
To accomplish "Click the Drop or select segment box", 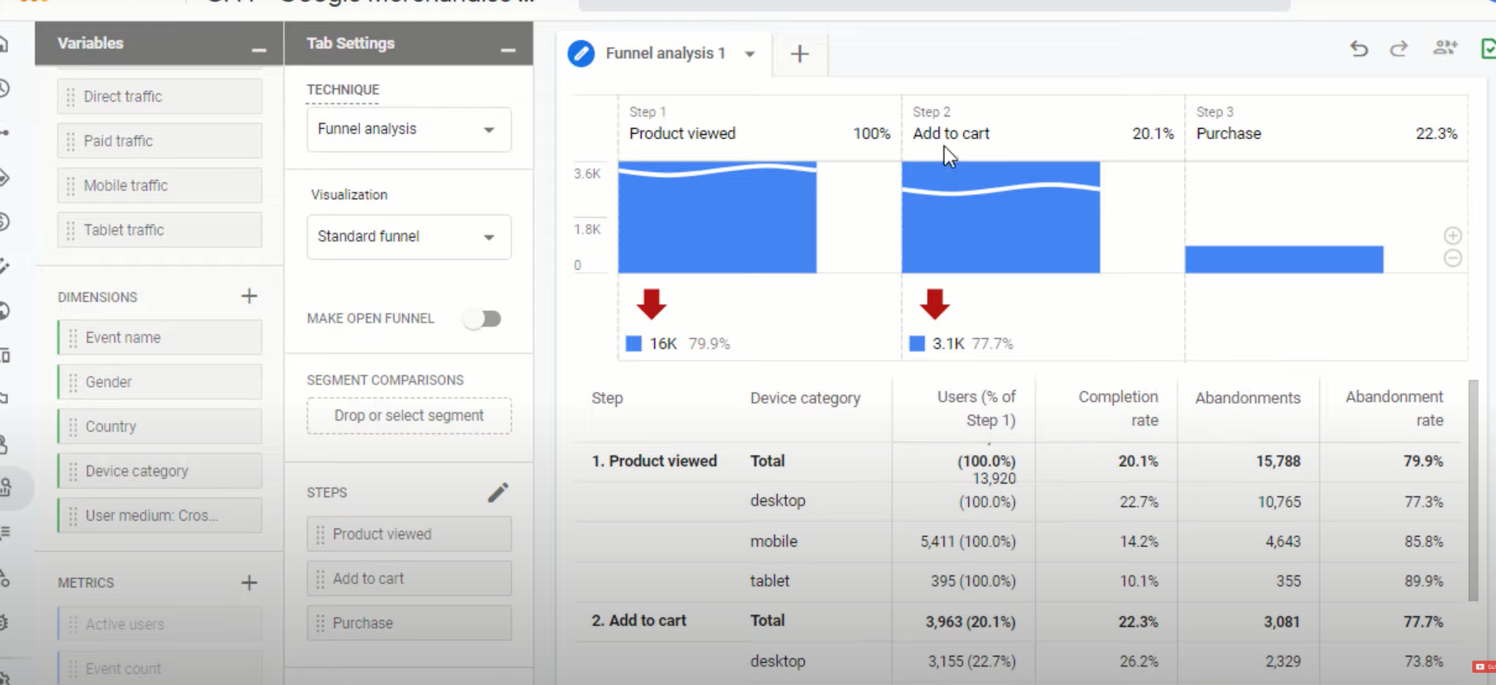I will coord(408,416).
